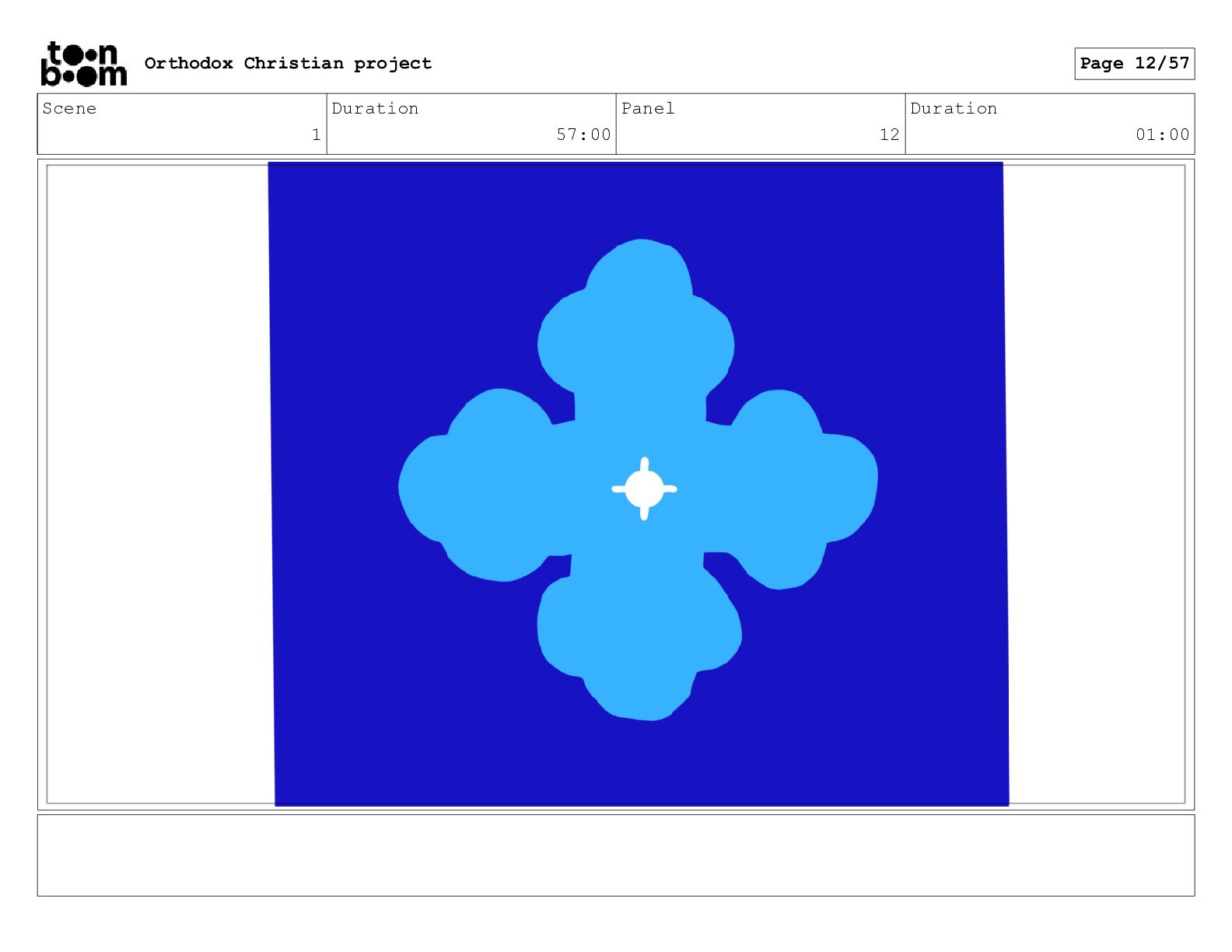The image size is (1232, 952).
Task: Click the Toon Boom logo
Action: [83, 64]
